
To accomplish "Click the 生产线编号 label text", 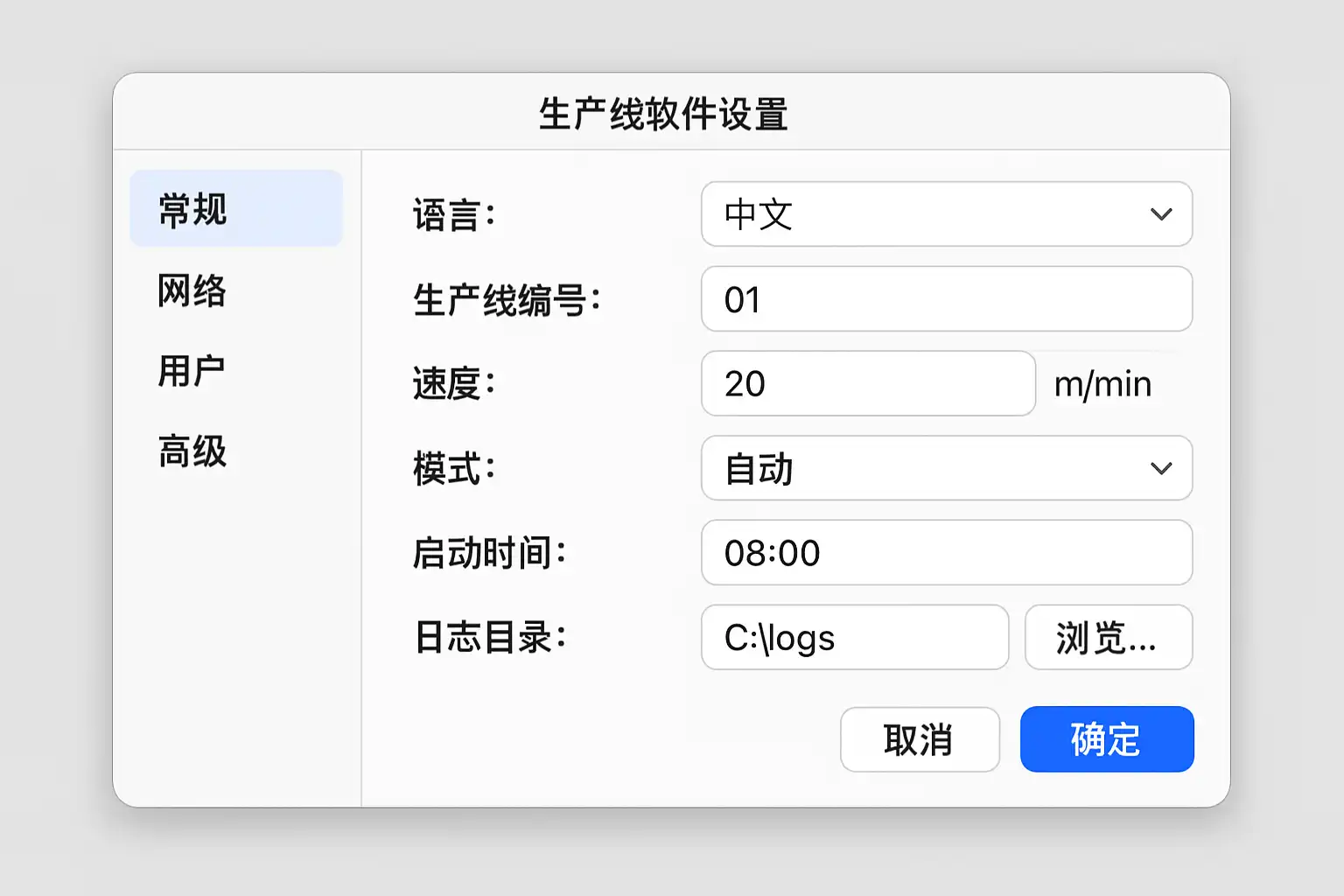I will 507,300.
